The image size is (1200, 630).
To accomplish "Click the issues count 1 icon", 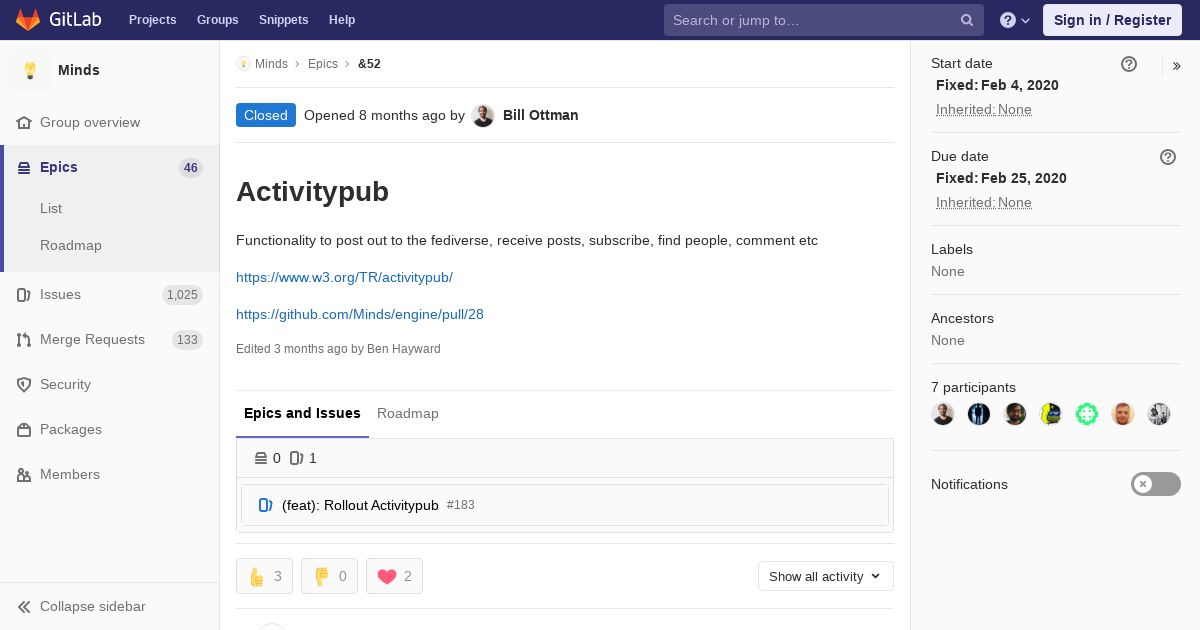I will pyautogui.click(x=297, y=458).
